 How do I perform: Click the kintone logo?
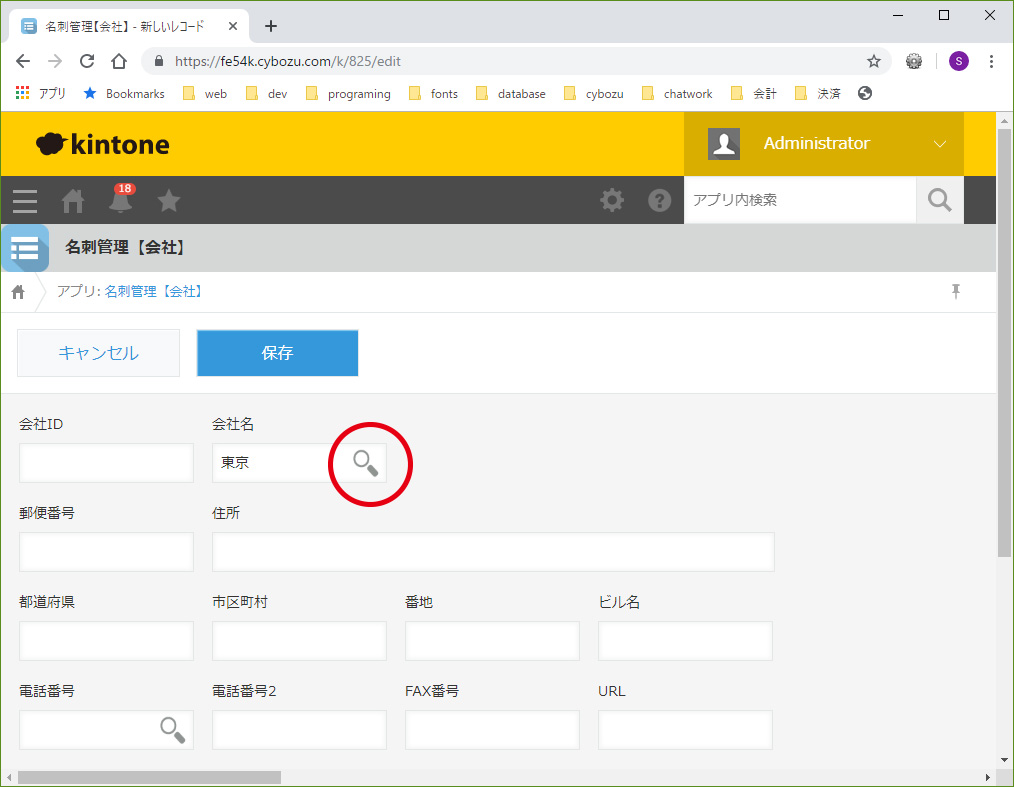[x=103, y=144]
